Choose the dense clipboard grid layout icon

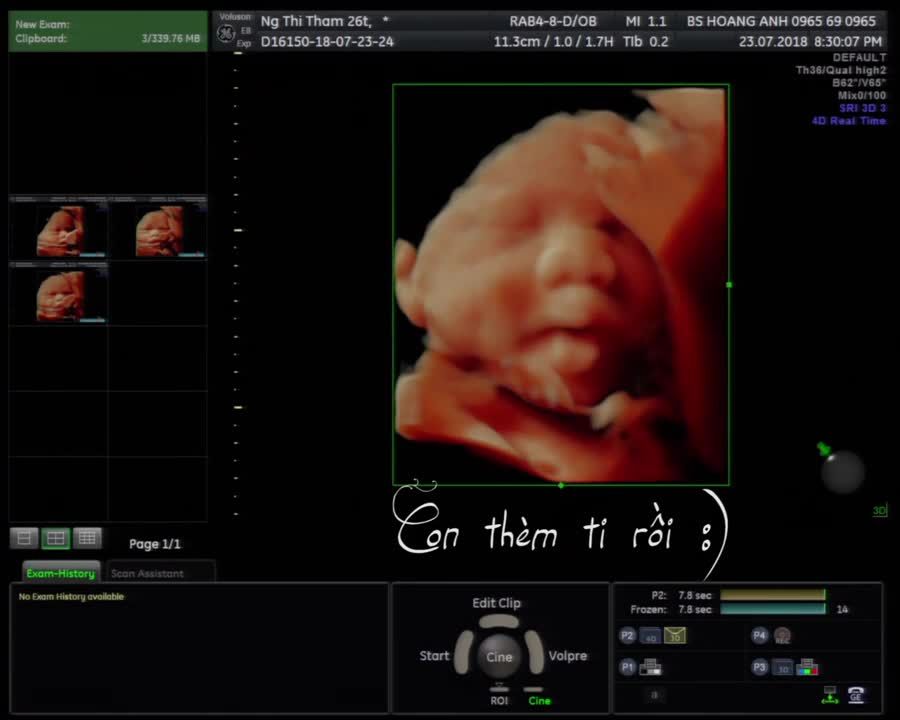coord(87,538)
